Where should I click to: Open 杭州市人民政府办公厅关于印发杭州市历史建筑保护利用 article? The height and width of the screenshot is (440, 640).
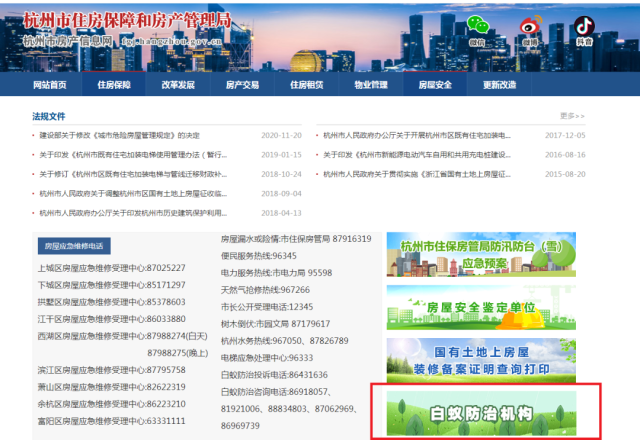pos(133,213)
